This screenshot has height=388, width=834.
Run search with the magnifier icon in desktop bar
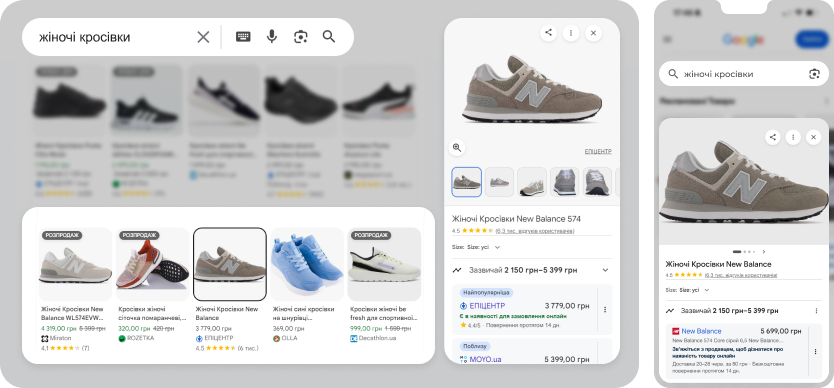[x=329, y=37]
